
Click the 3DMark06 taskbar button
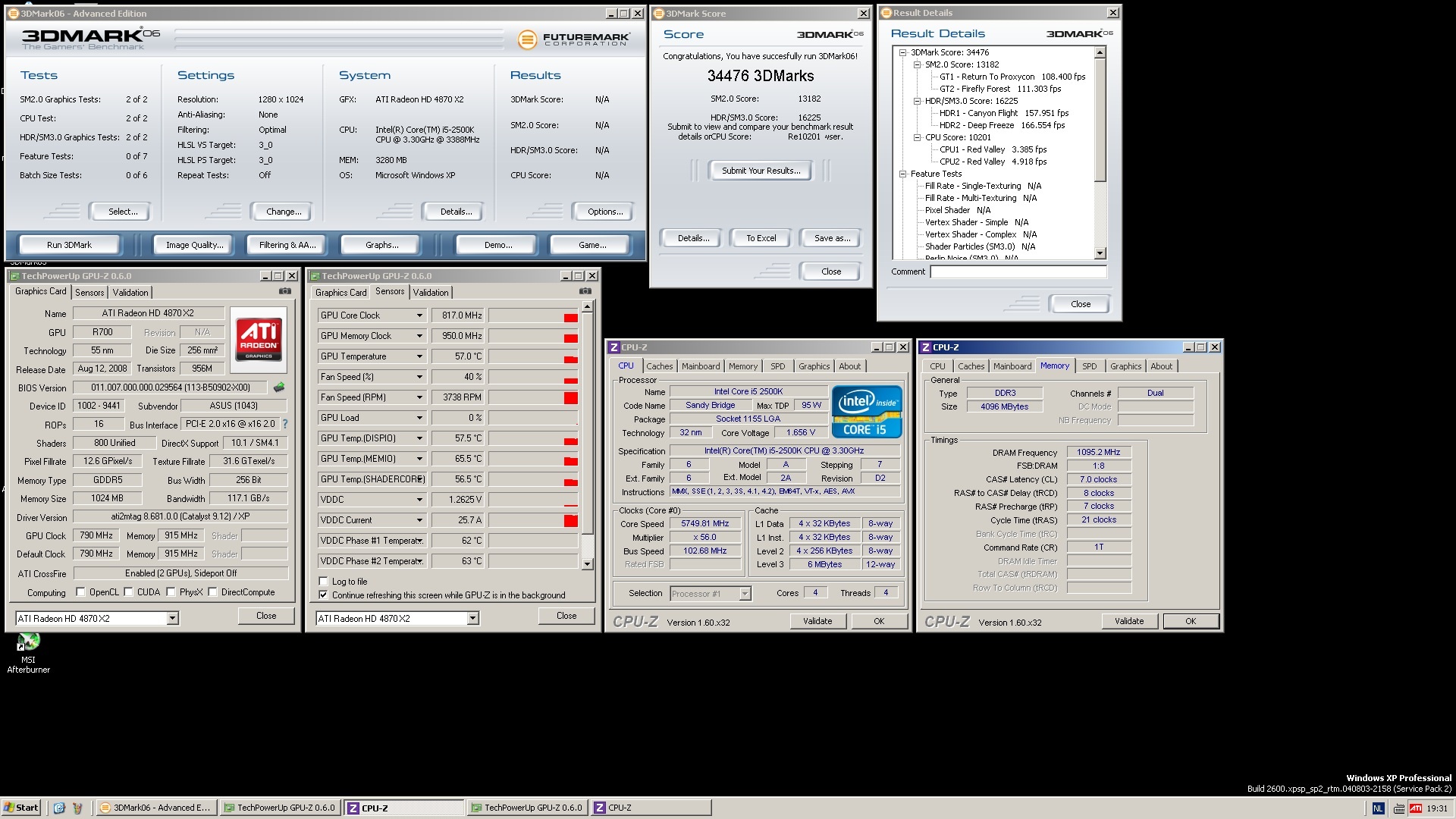[156, 808]
